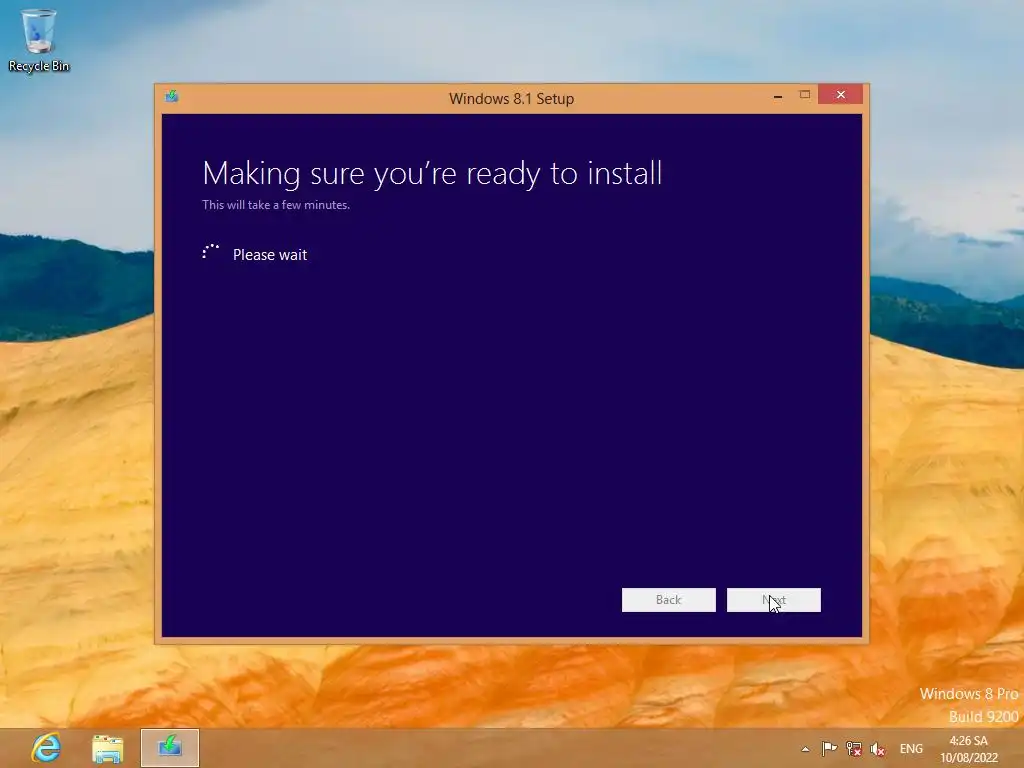Image resolution: width=1024 pixels, height=768 pixels.
Task: Click the 'Windows 8.1 Setup' window title
Action: pyautogui.click(x=511, y=99)
